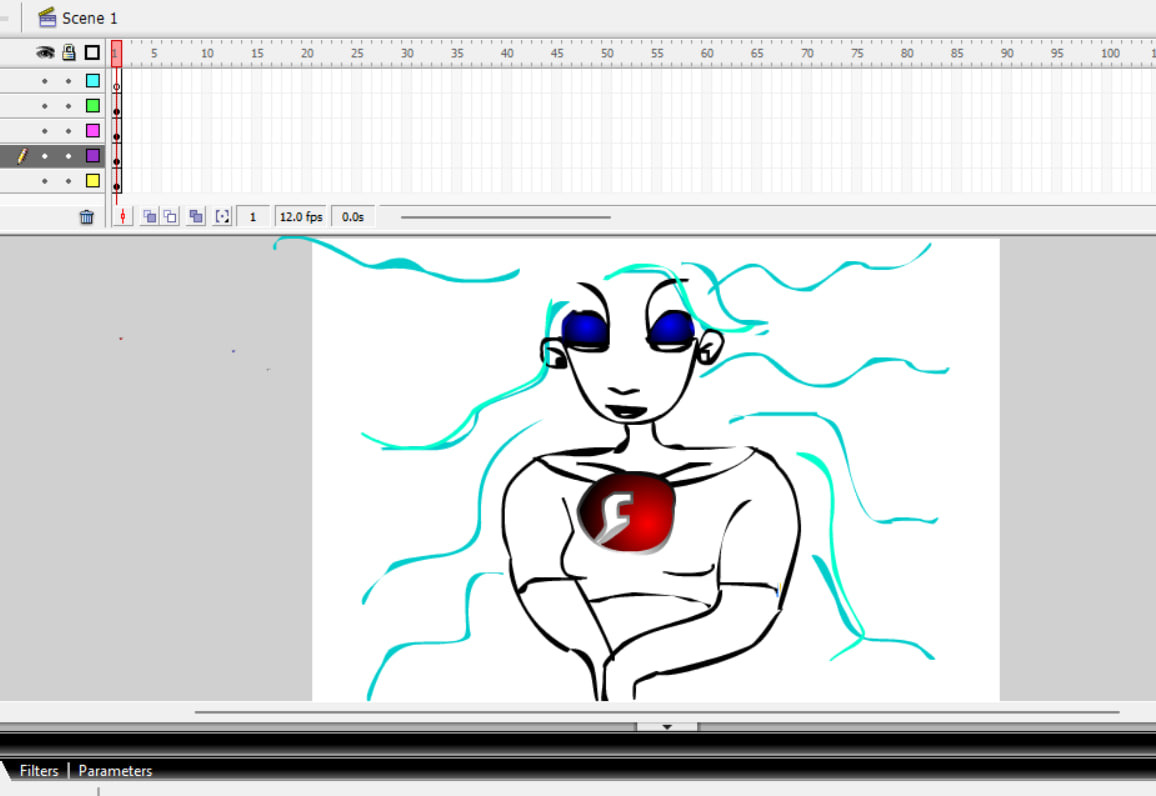Click the purple layer outline color swatch

click(93, 156)
